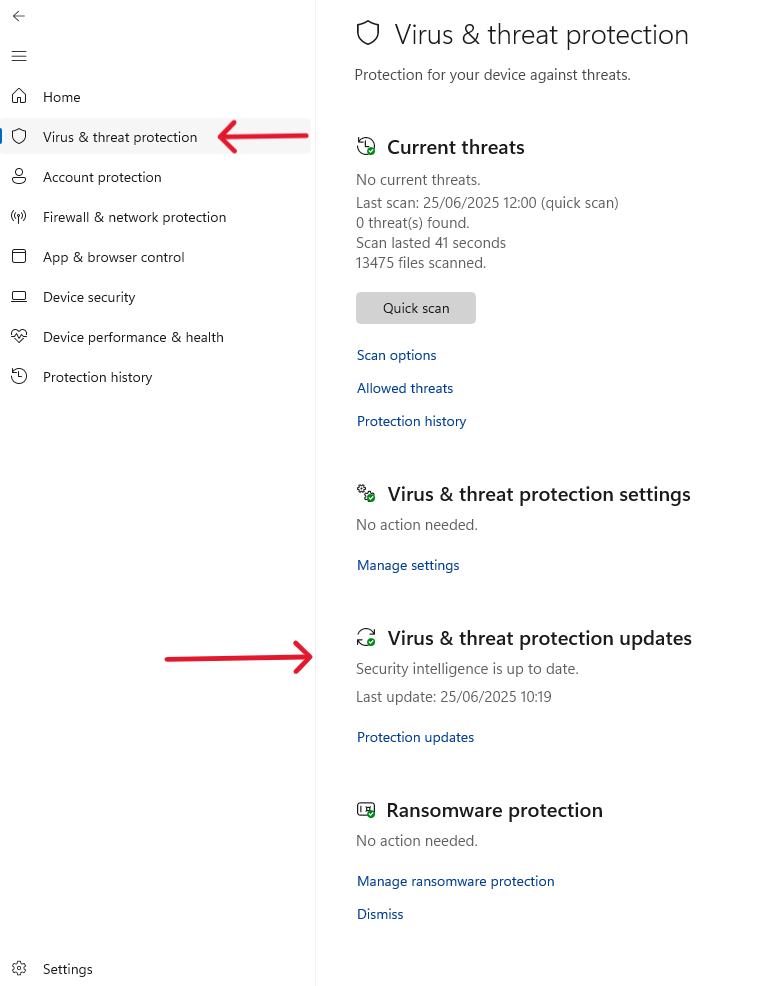This screenshot has width=759, height=986.
Task: Open Firewall & network protection page
Action: (x=134, y=217)
